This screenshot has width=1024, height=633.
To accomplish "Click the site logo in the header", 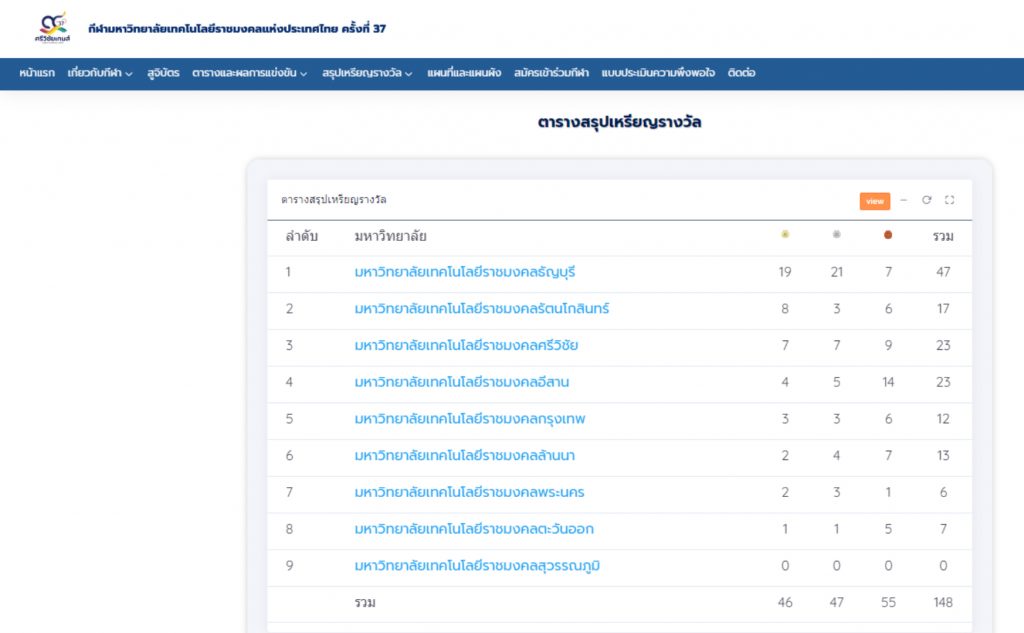I will pyautogui.click(x=50, y=27).
